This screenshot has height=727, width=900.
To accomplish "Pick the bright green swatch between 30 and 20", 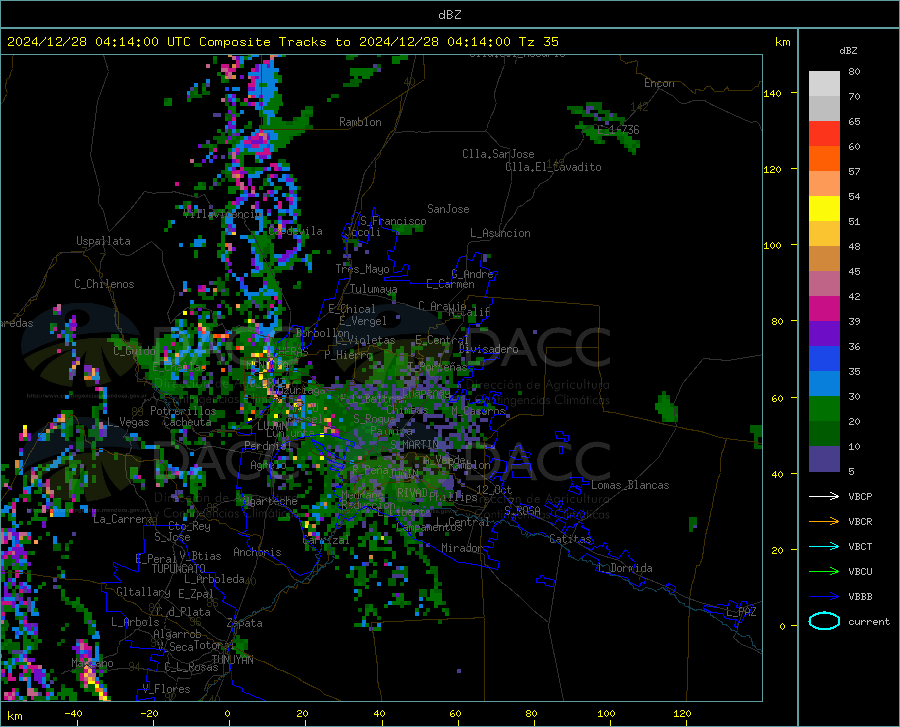I will pos(824,409).
